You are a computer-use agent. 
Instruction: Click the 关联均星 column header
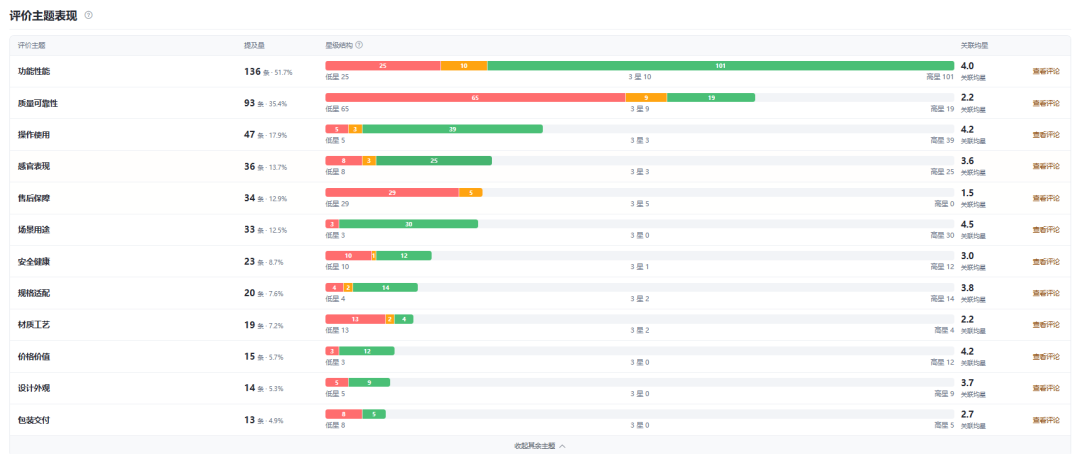coord(975,45)
